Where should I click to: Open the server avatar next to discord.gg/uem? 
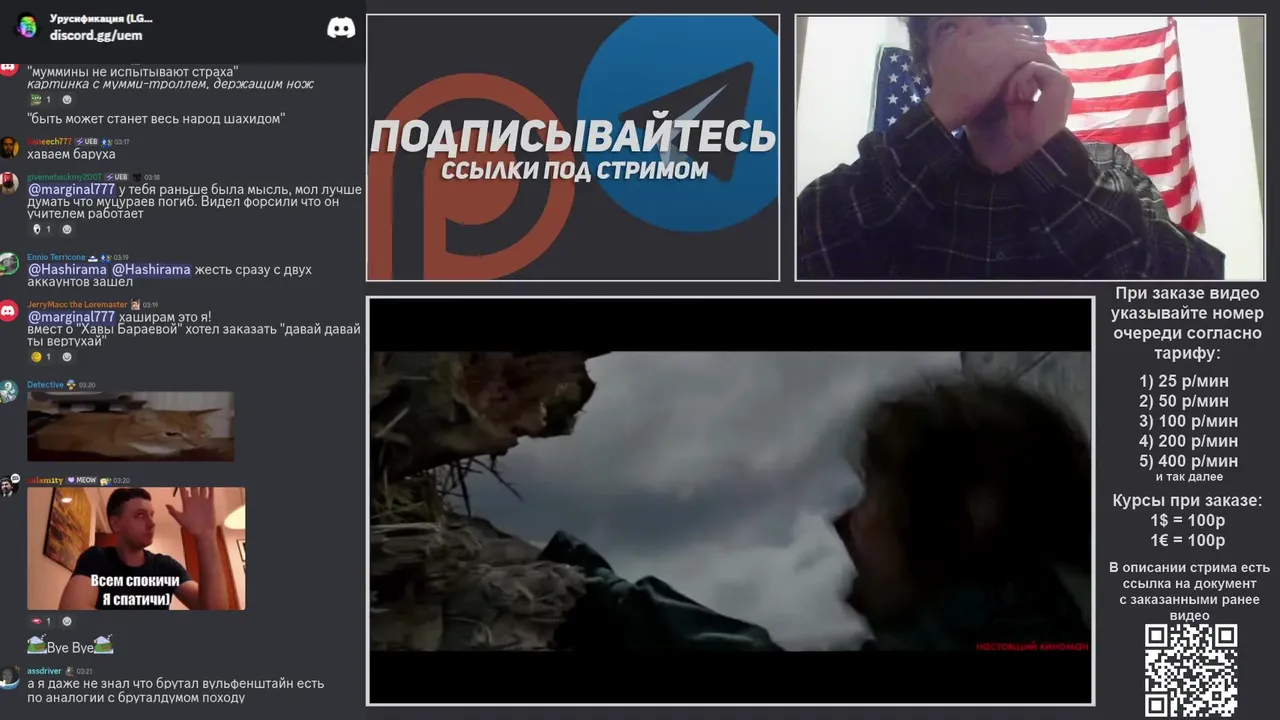[x=27, y=27]
